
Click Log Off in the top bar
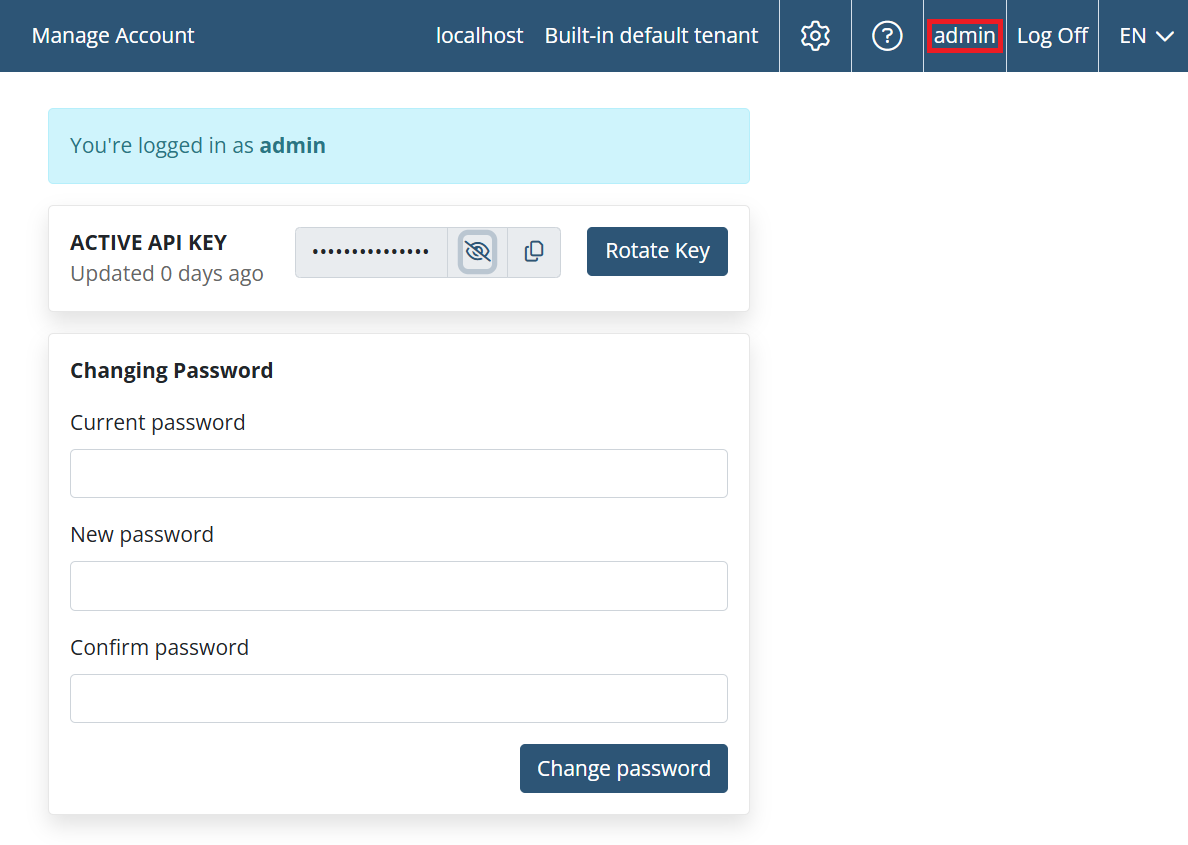tap(1052, 36)
